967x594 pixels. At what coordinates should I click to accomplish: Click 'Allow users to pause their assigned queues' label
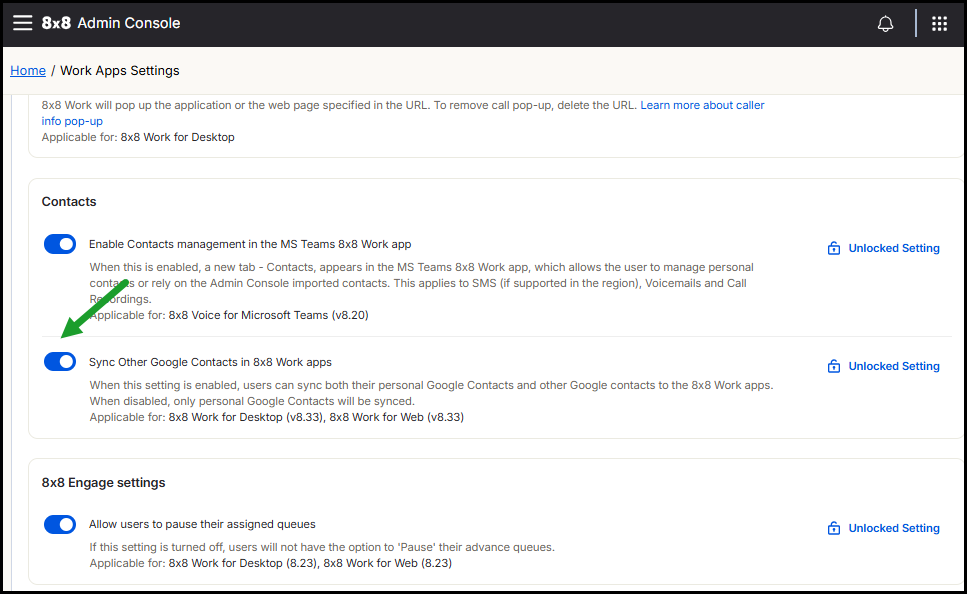tap(202, 524)
